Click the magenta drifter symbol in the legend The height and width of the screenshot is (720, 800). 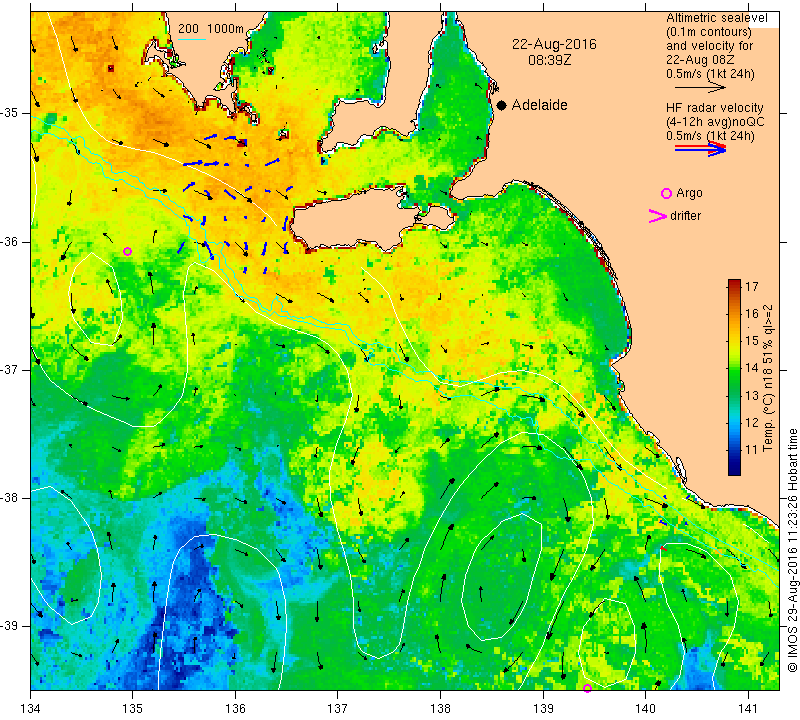pos(658,216)
